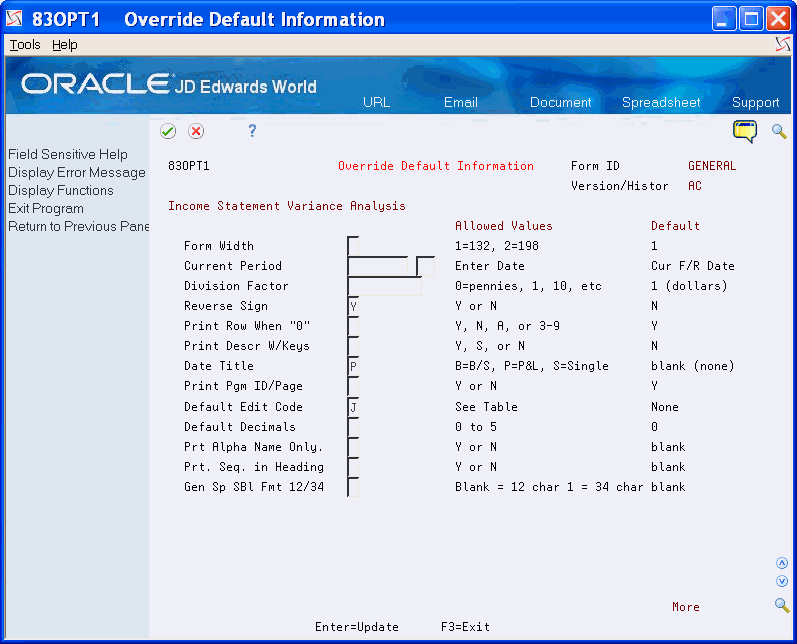Click the Date Title field containing P
This screenshot has width=797, height=644.
(353, 366)
